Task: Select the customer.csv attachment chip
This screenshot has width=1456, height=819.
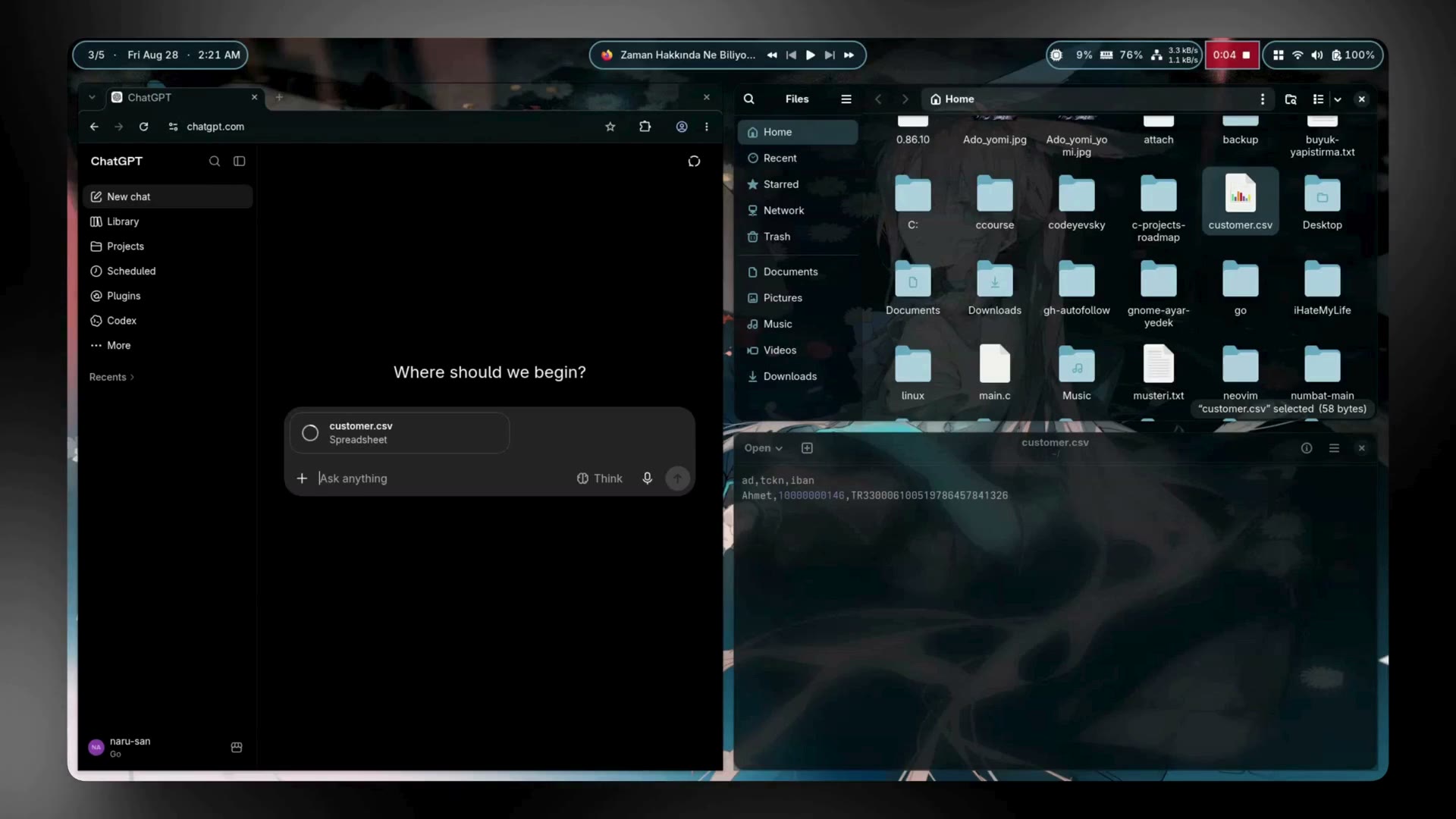Action: (x=400, y=433)
